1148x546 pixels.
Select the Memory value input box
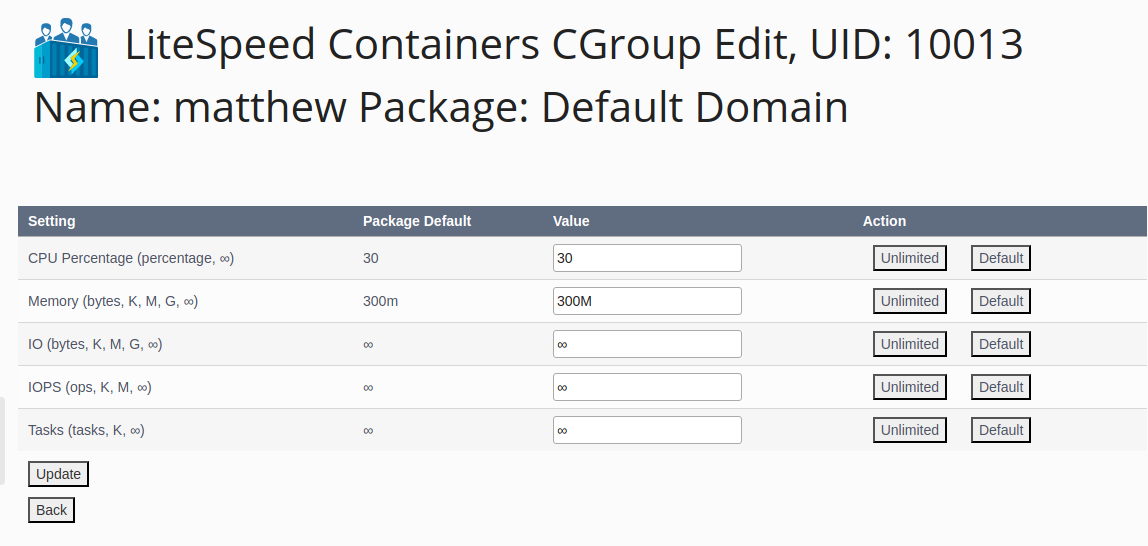click(647, 301)
